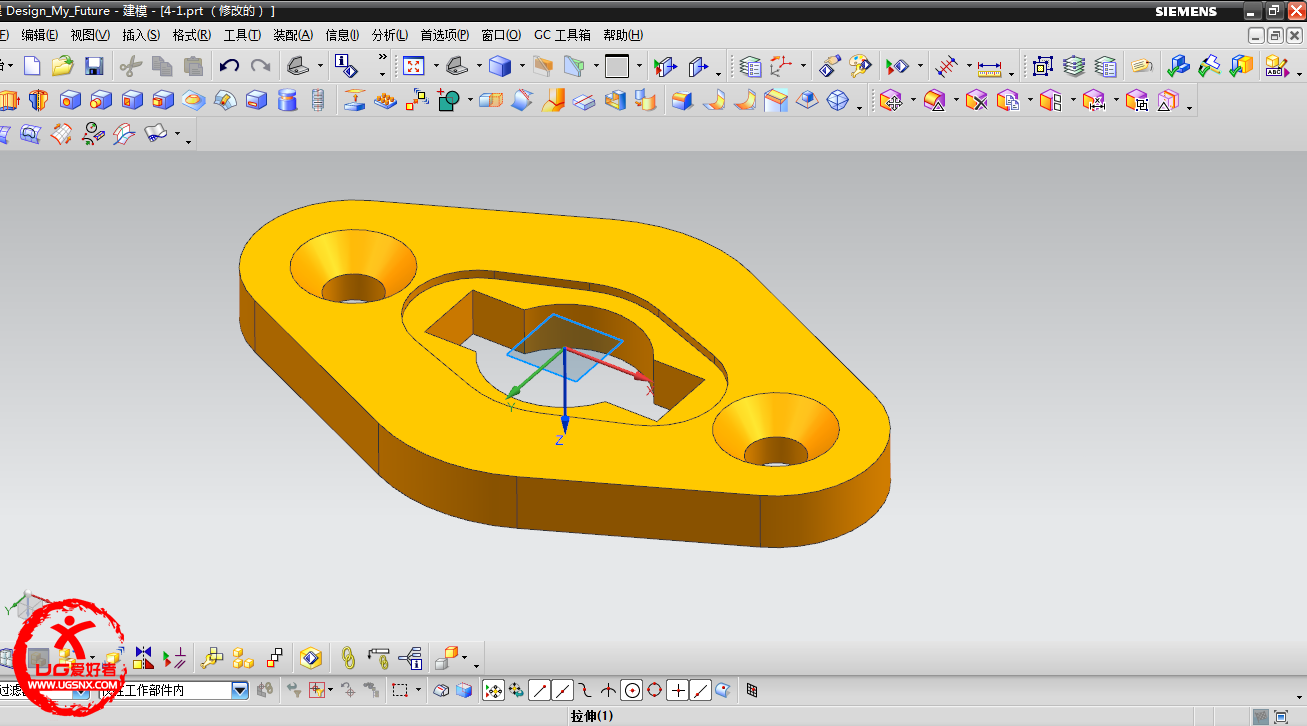This screenshot has height=726, width=1307.
Task: Toggle the Point on Face snap option
Action: (x=723, y=690)
